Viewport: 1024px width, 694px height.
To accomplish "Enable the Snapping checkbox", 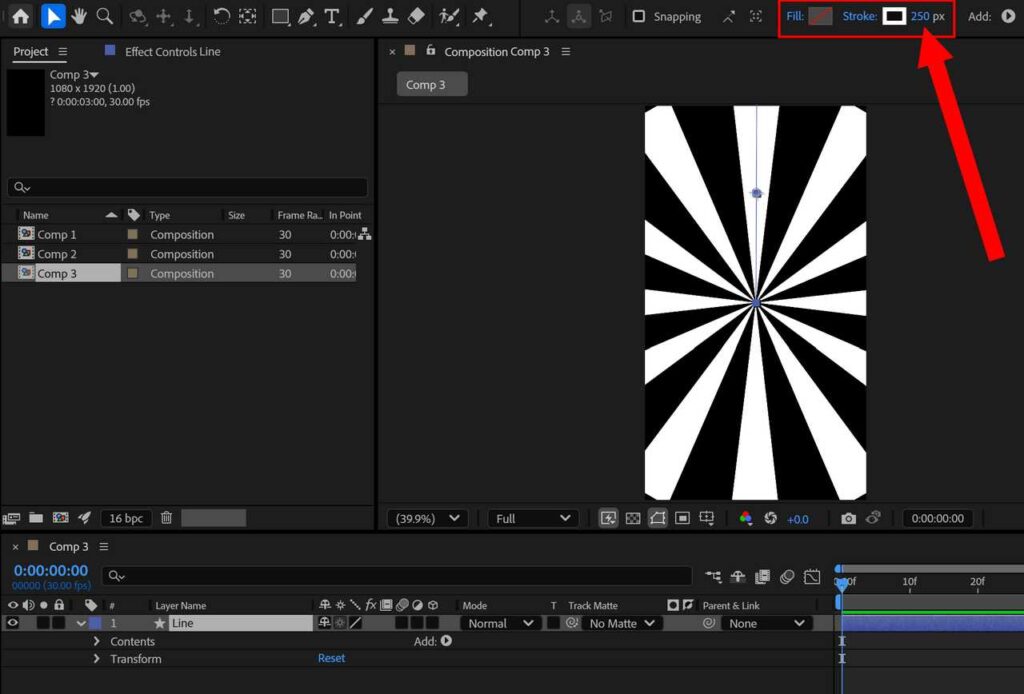I will 639,16.
